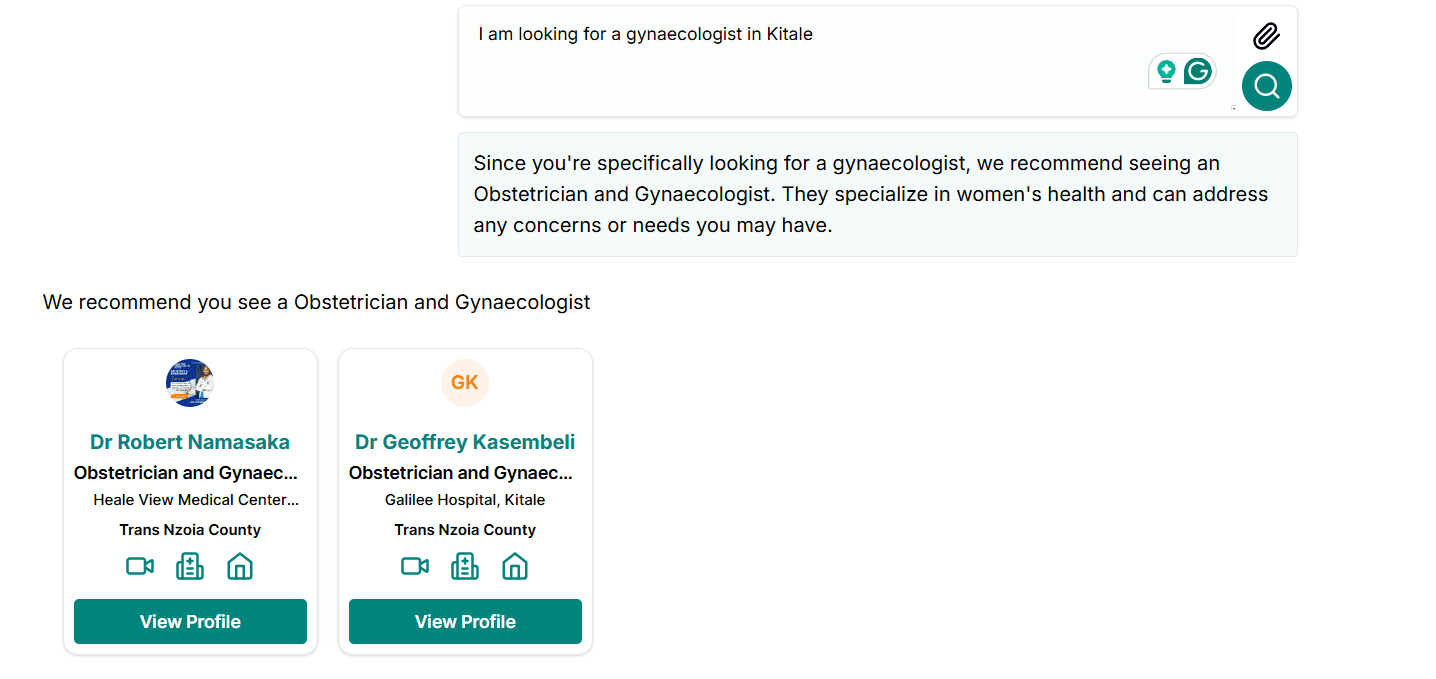Select video consult icon for Dr Geoffrey Kasembeli
The image size is (1436, 679).
(x=415, y=566)
